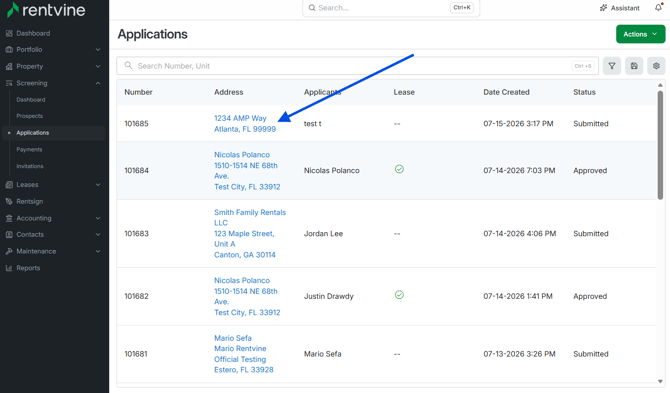This screenshot has height=393, width=670.
Task: Click the Rentvine logo
Action: click(46, 10)
